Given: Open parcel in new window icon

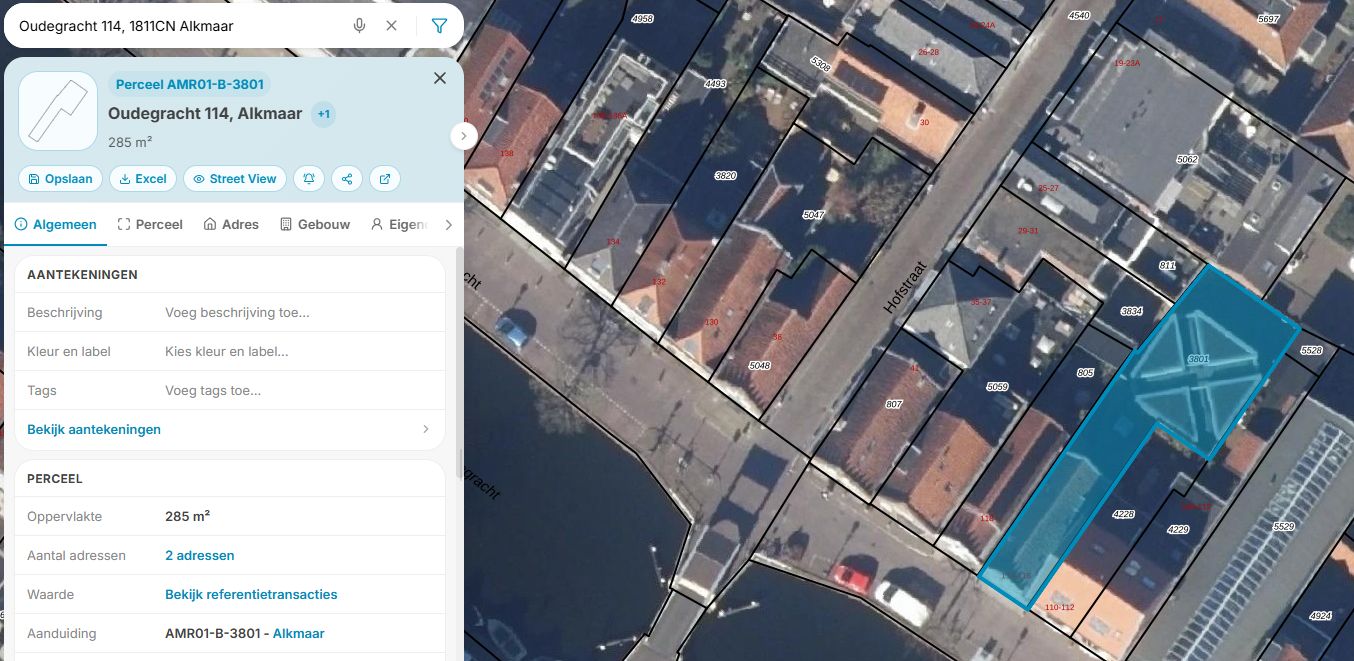Looking at the screenshot, I should (x=385, y=179).
